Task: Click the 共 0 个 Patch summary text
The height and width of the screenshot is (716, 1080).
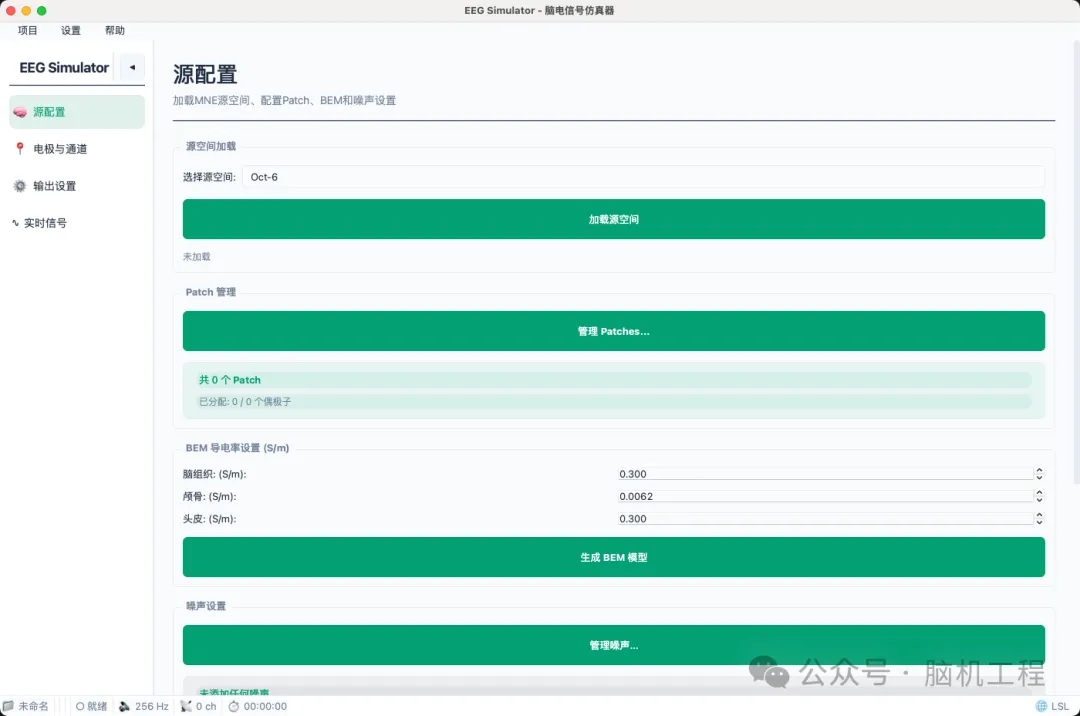Action: tap(230, 380)
